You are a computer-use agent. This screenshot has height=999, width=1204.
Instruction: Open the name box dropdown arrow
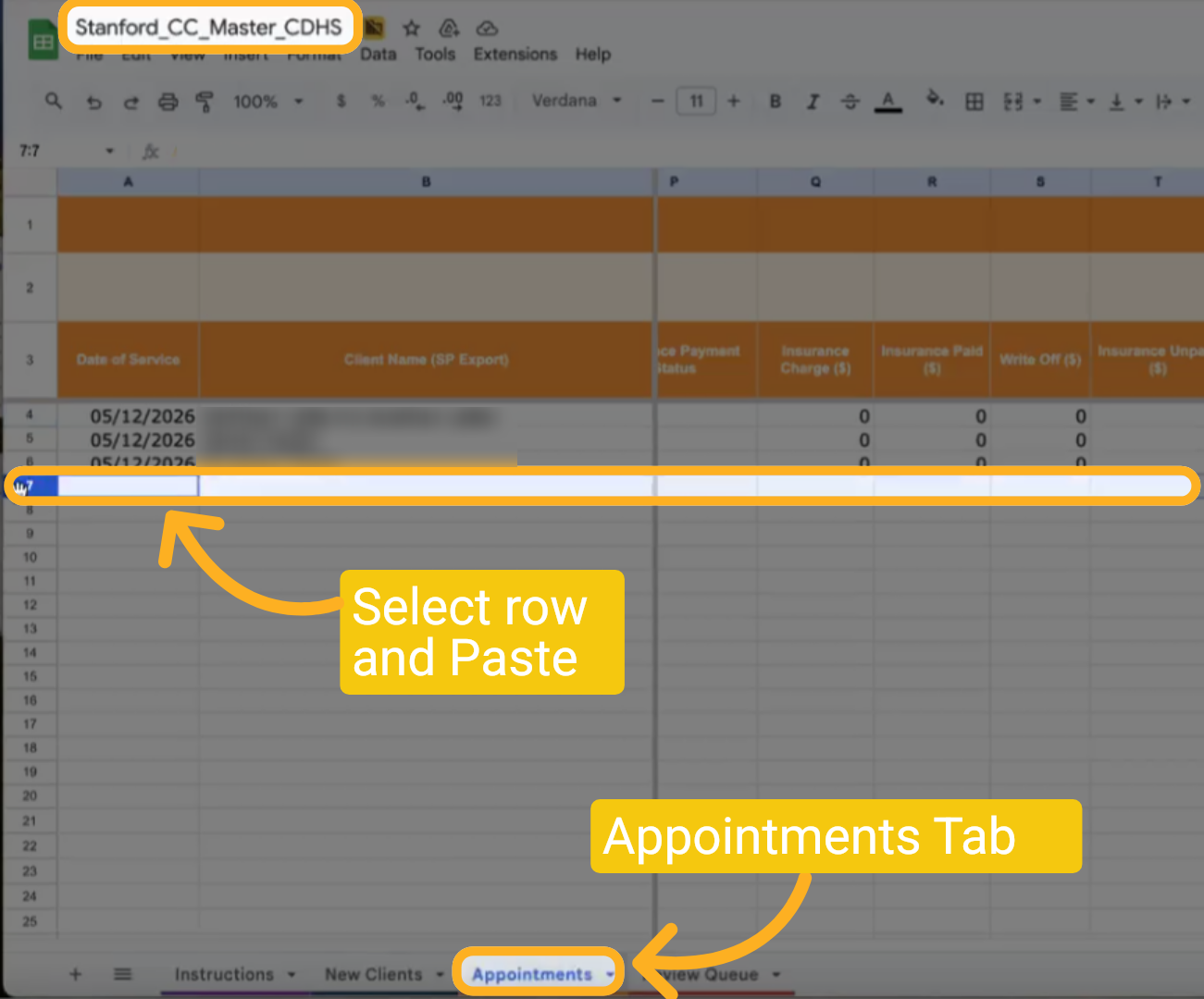tap(109, 151)
